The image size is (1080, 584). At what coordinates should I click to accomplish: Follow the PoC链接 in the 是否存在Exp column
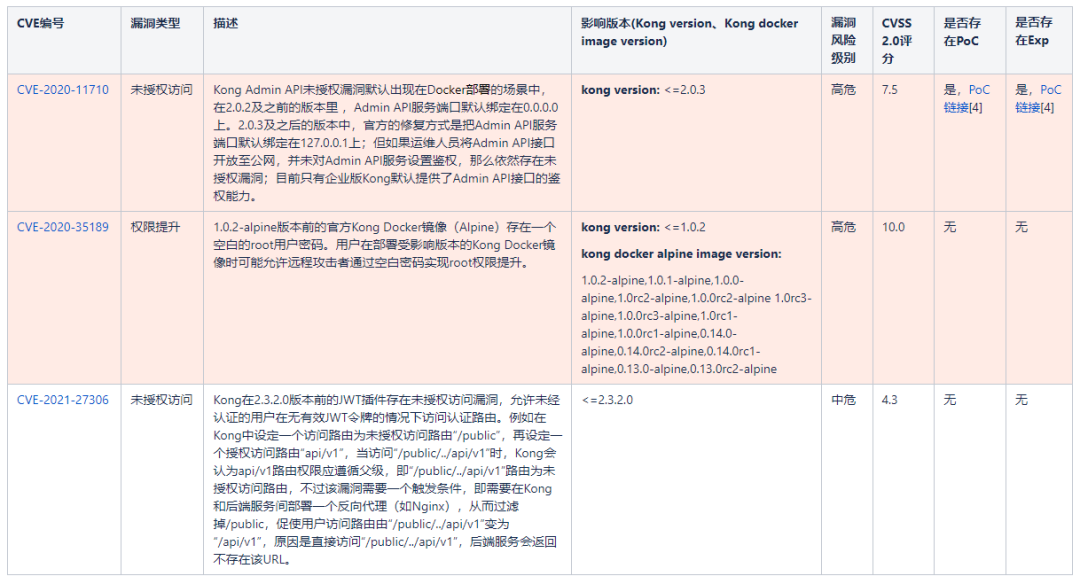tap(1038, 98)
